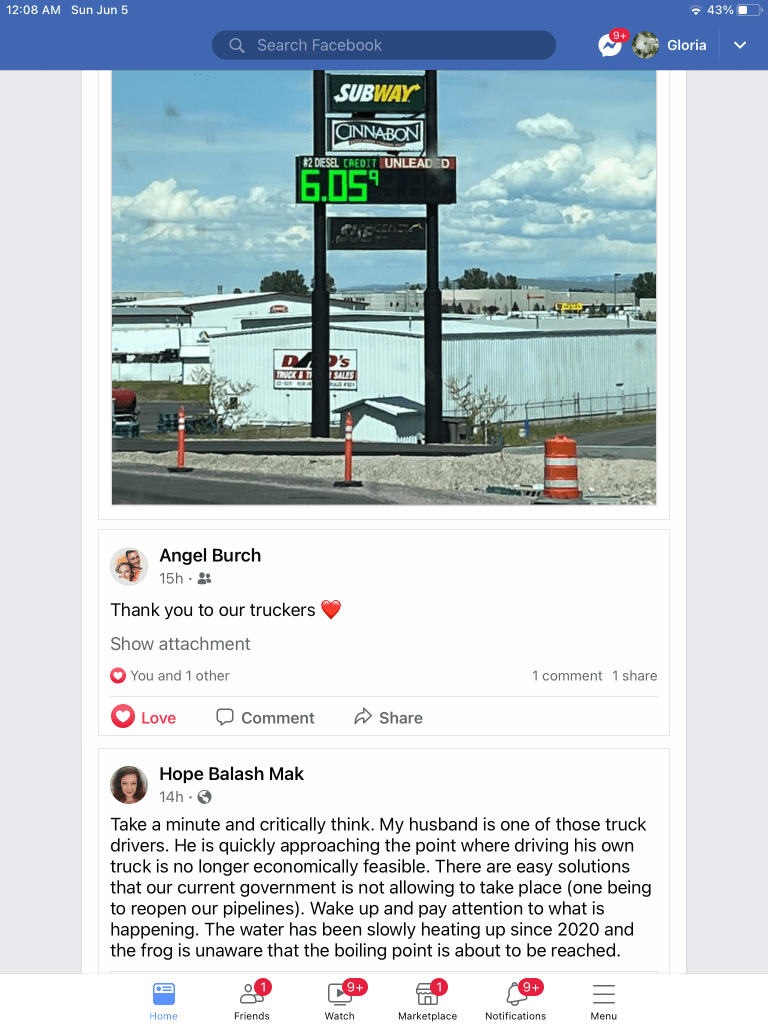Screen dimensions: 768x1024
Task: Open the hamburger Menu tab
Action: pyautogui.click(x=603, y=1001)
